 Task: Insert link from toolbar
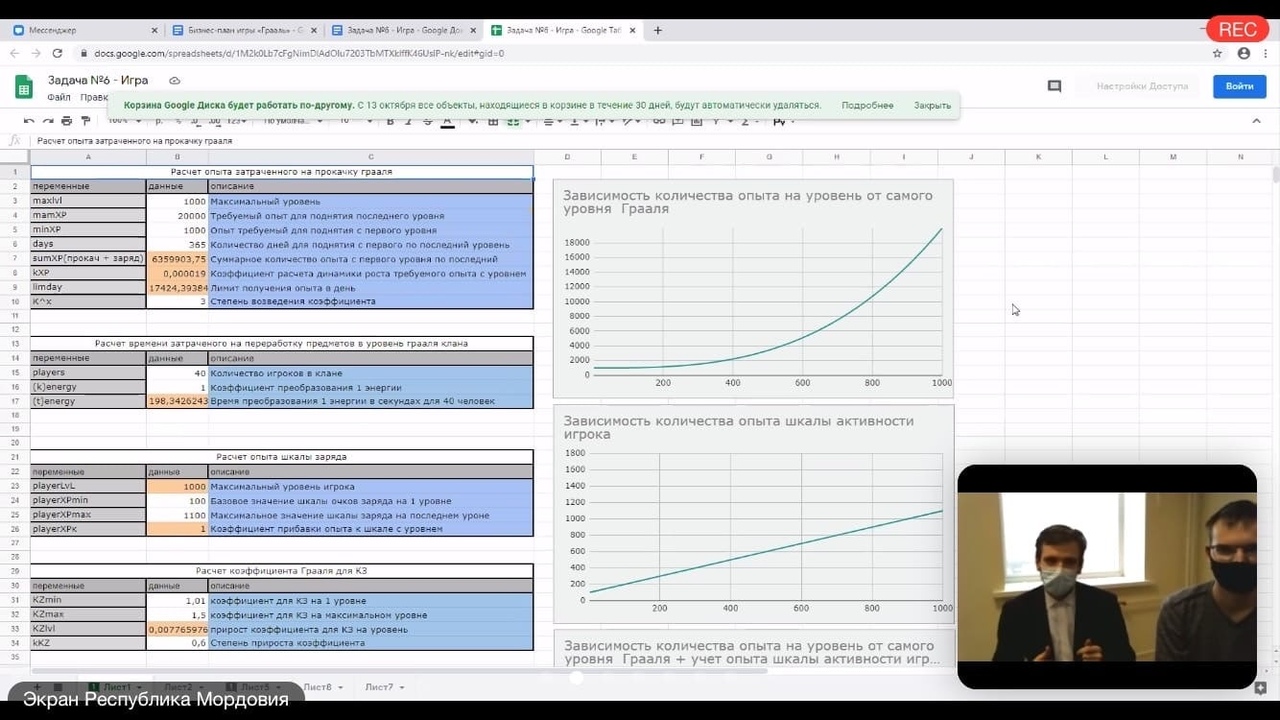659,121
